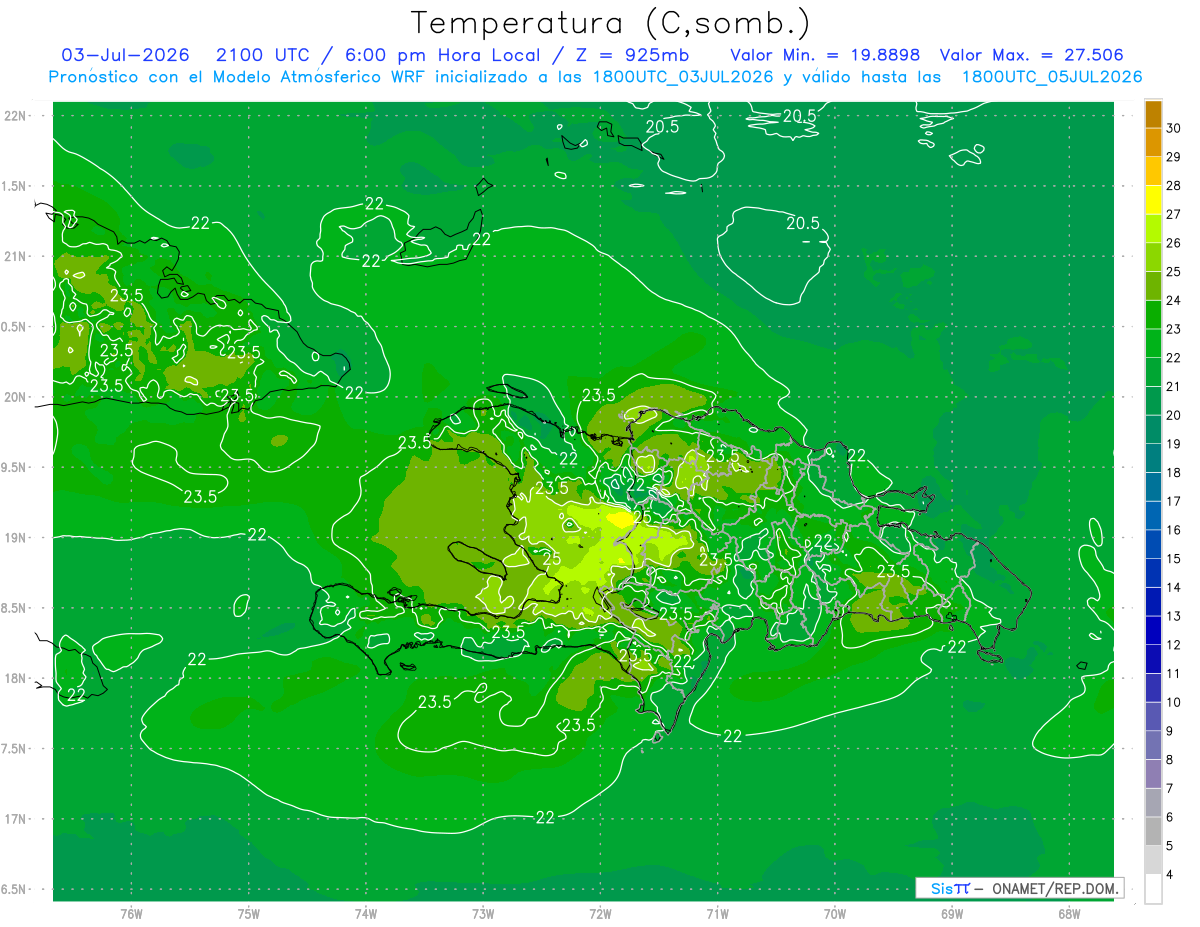This screenshot has width=1200, height=927.
Task: Click the '18N' latitude axis label
Action: [15, 678]
